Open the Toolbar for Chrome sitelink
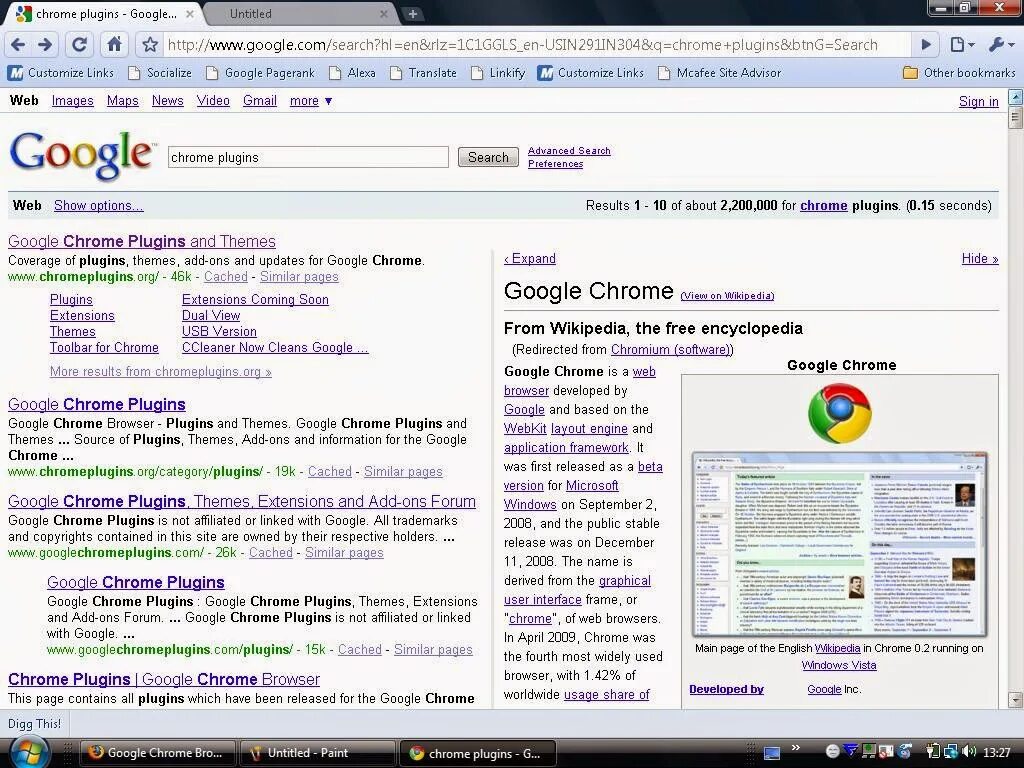This screenshot has width=1024, height=768. [x=104, y=347]
